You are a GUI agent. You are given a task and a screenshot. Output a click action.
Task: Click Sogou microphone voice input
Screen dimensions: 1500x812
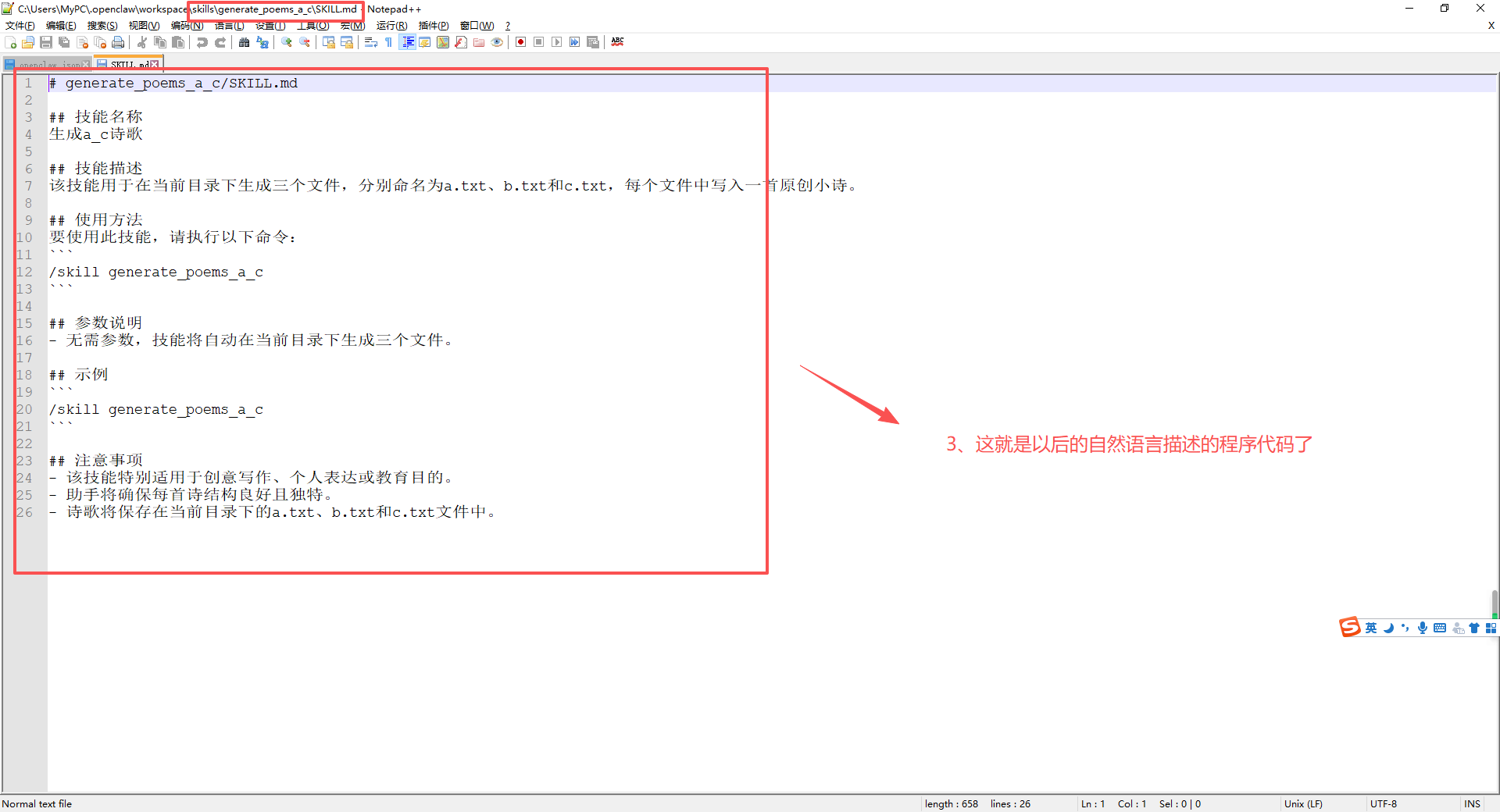coord(1423,628)
